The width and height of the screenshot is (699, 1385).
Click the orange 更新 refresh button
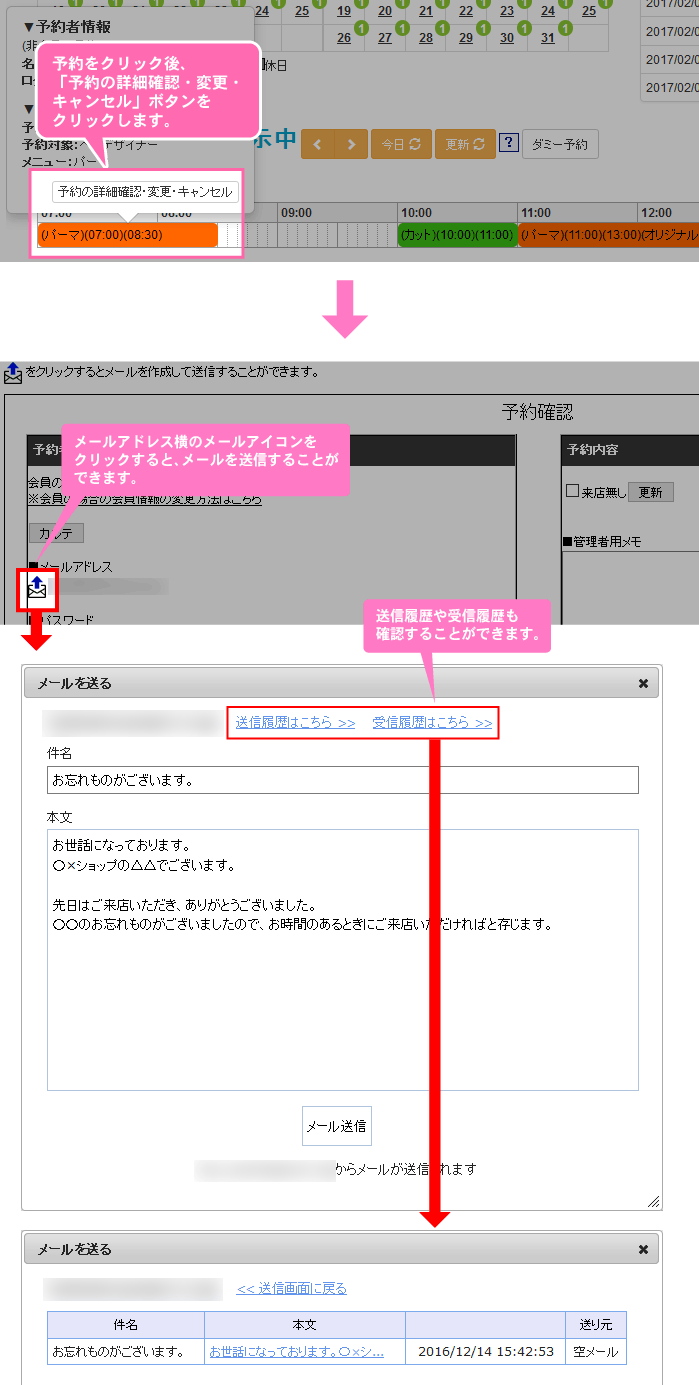coord(465,144)
